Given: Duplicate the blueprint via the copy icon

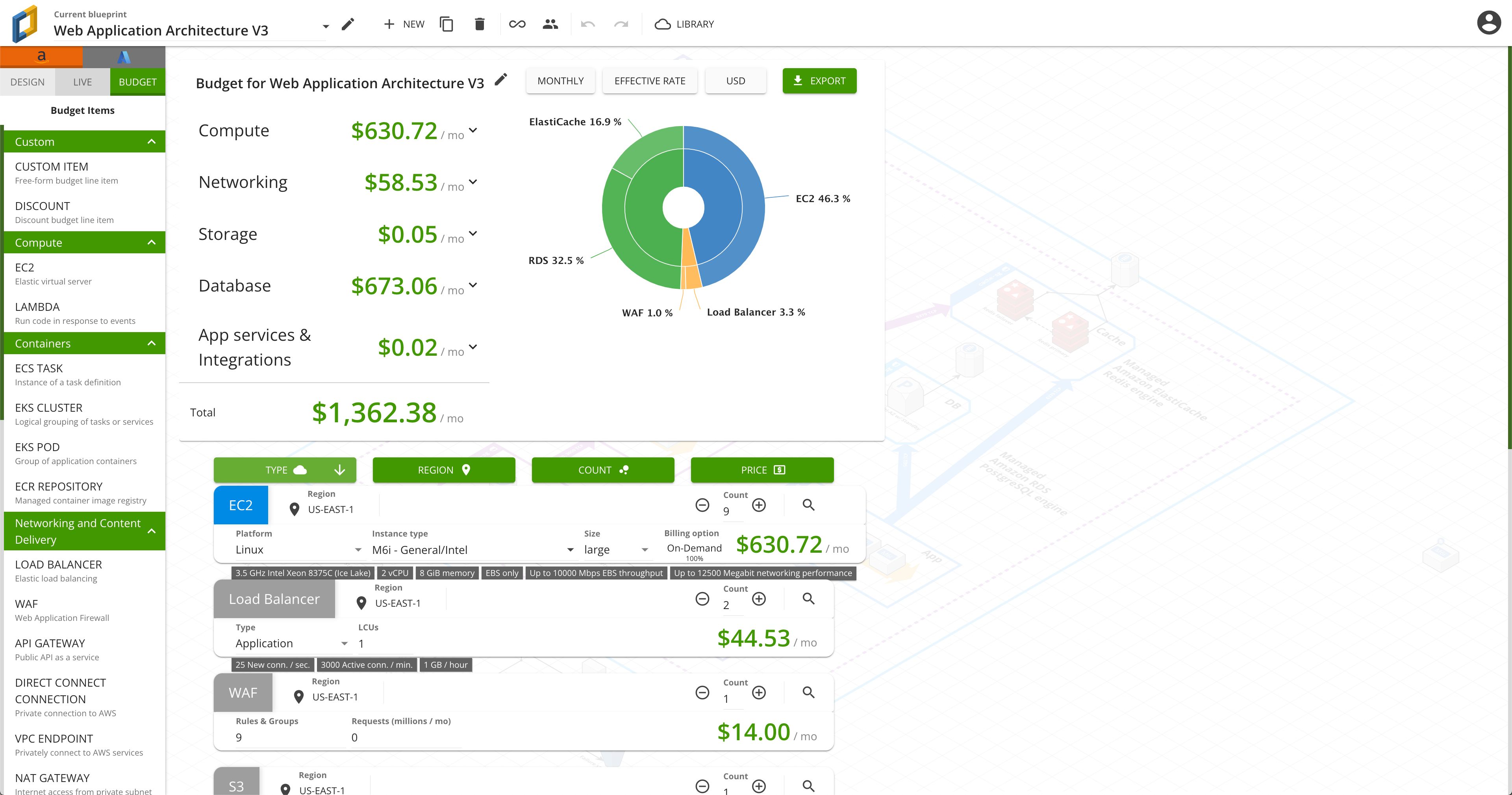Looking at the screenshot, I should pos(447,24).
